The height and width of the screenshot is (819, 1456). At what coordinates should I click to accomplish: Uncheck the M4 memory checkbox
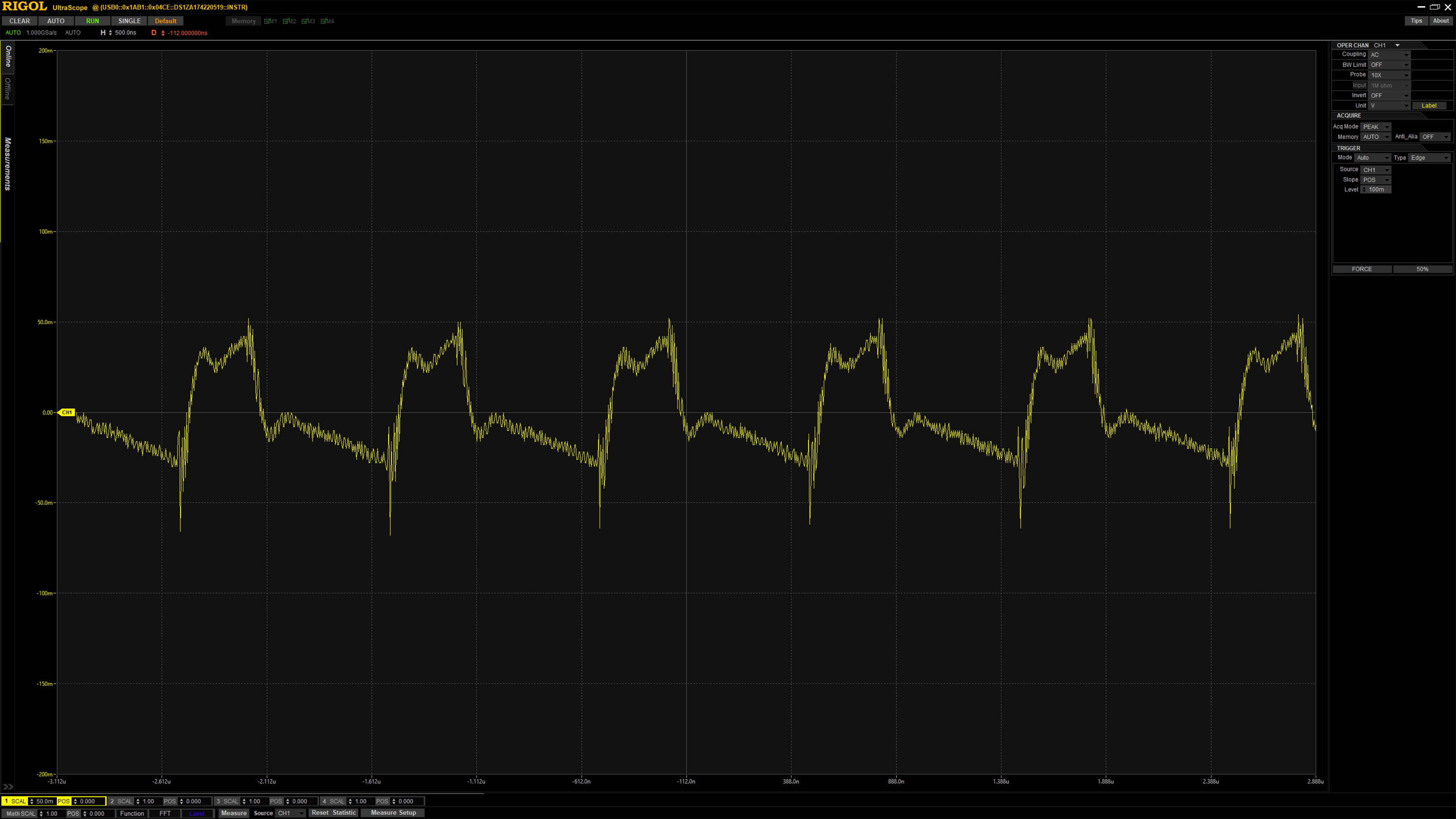click(x=323, y=22)
